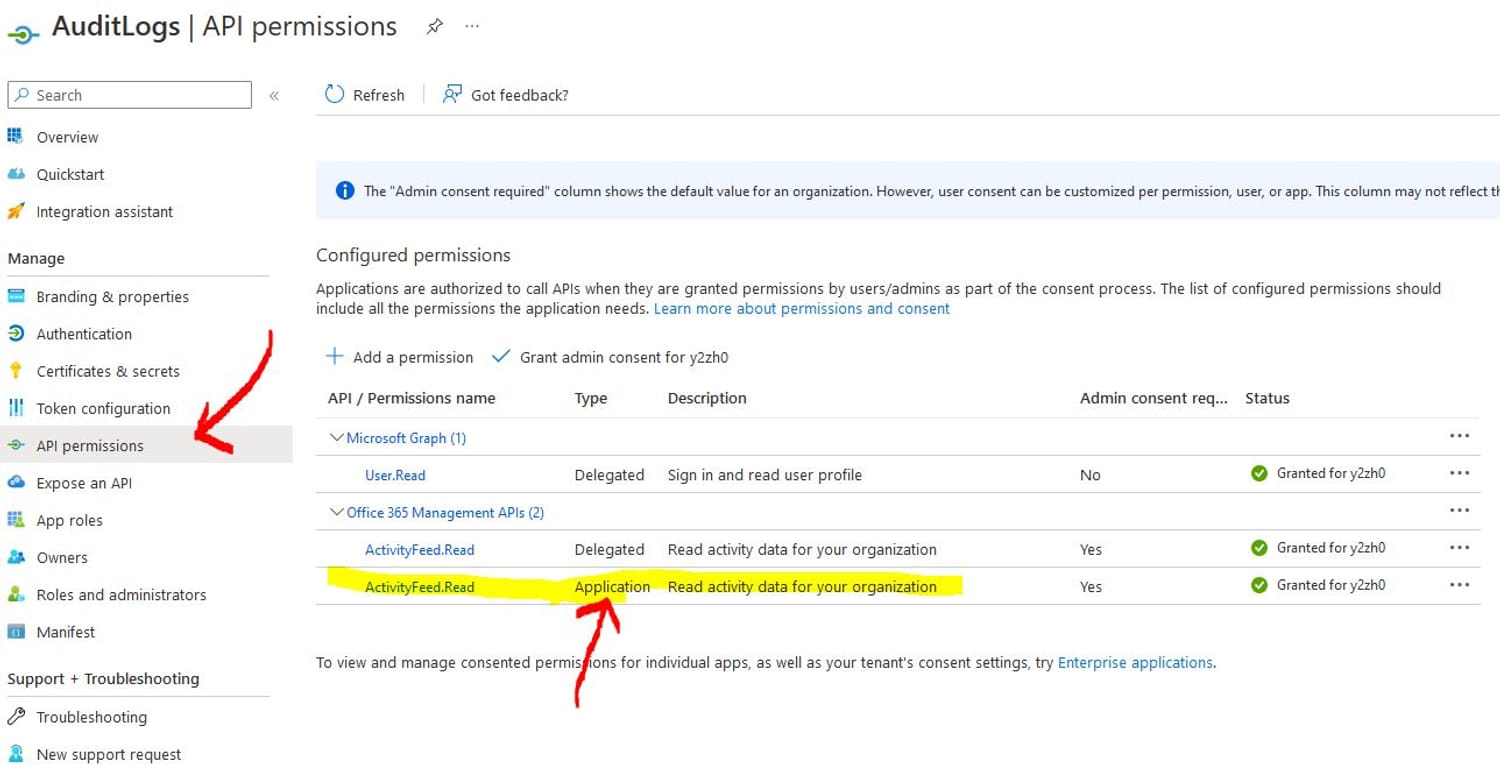Open the Enterprise applications link
The image size is (1500, 771).
click(x=1134, y=662)
